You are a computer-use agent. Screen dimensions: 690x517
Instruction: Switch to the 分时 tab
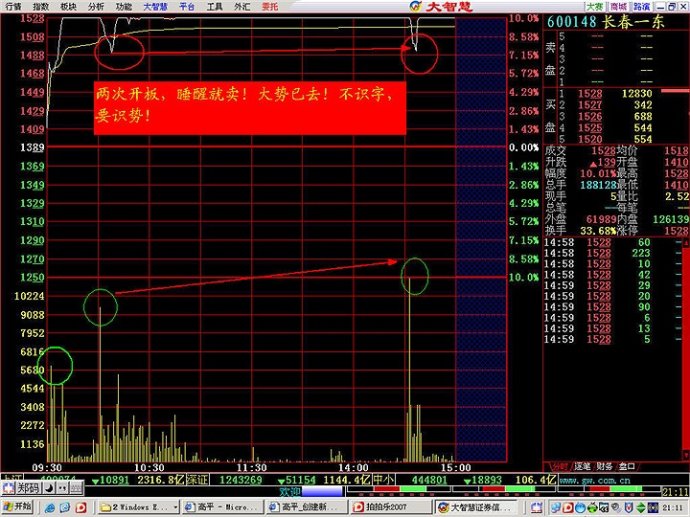pos(560,466)
